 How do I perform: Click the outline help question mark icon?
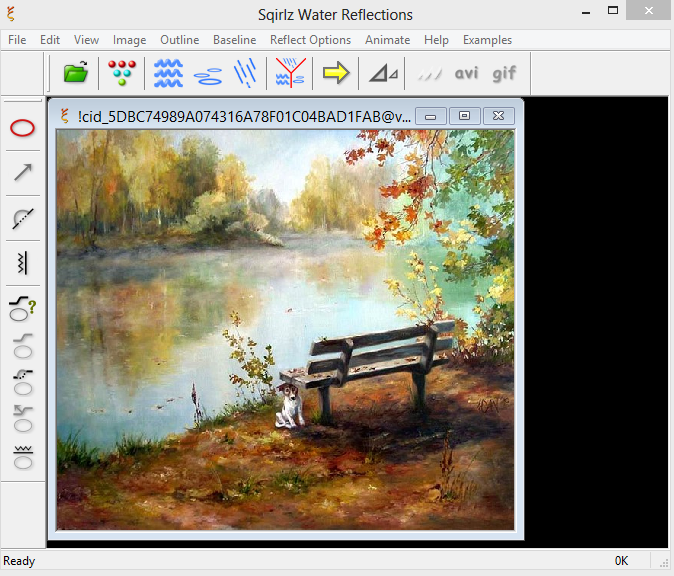pos(22,308)
